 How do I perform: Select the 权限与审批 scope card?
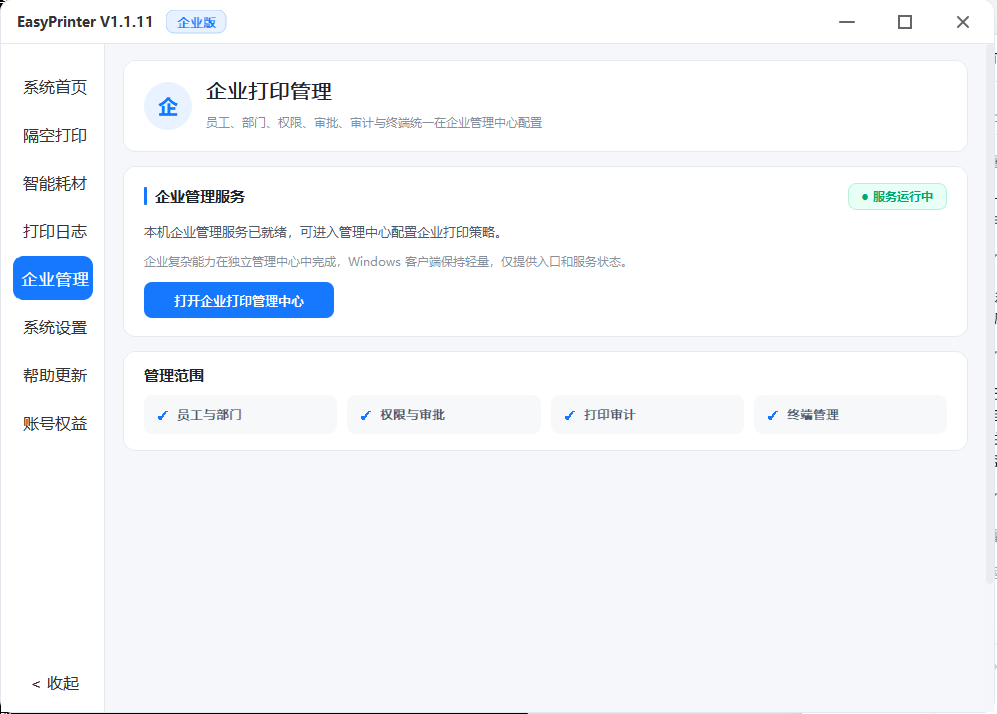[444, 415]
